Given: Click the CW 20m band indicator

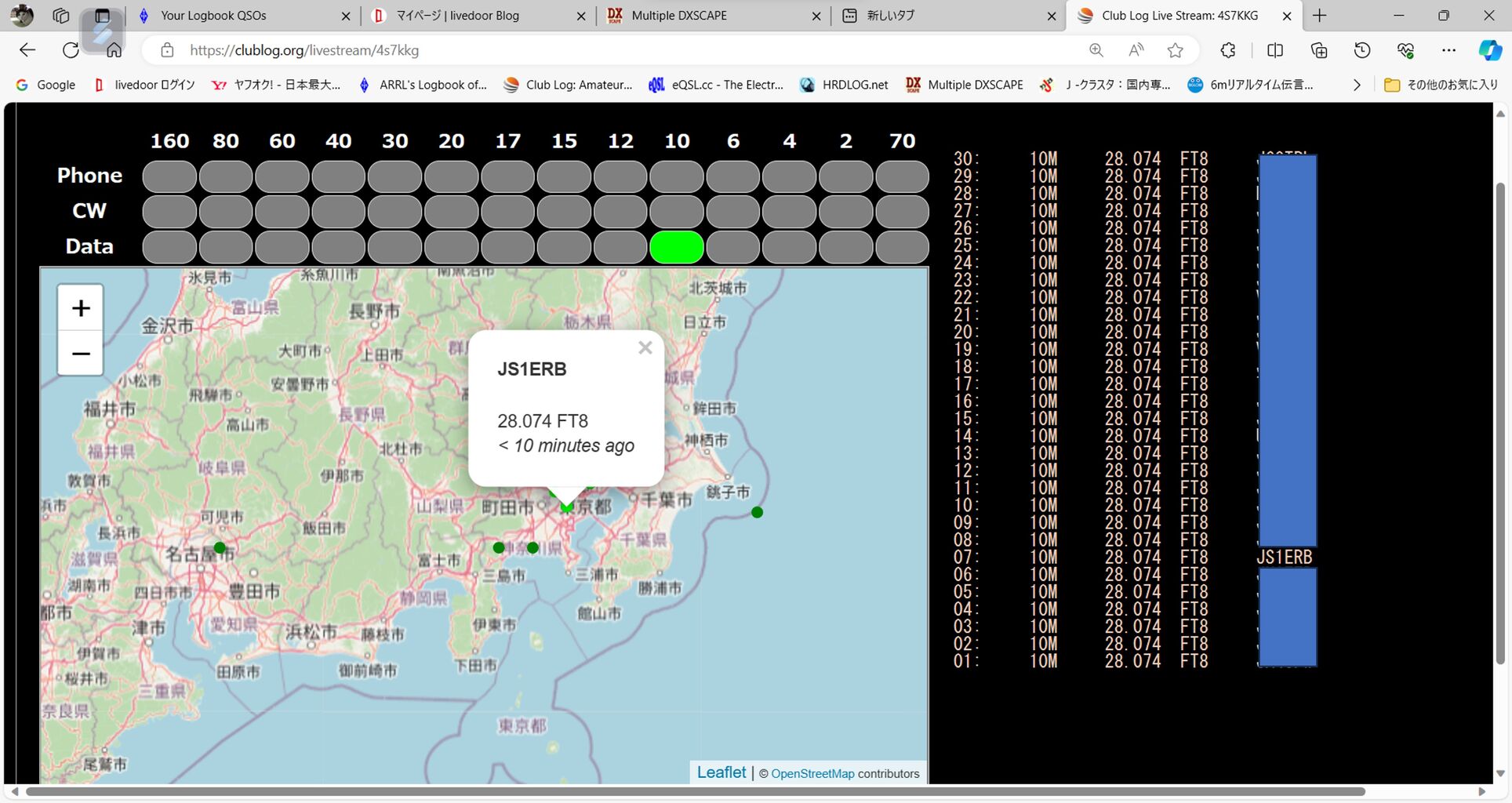Looking at the screenshot, I should pos(452,212).
